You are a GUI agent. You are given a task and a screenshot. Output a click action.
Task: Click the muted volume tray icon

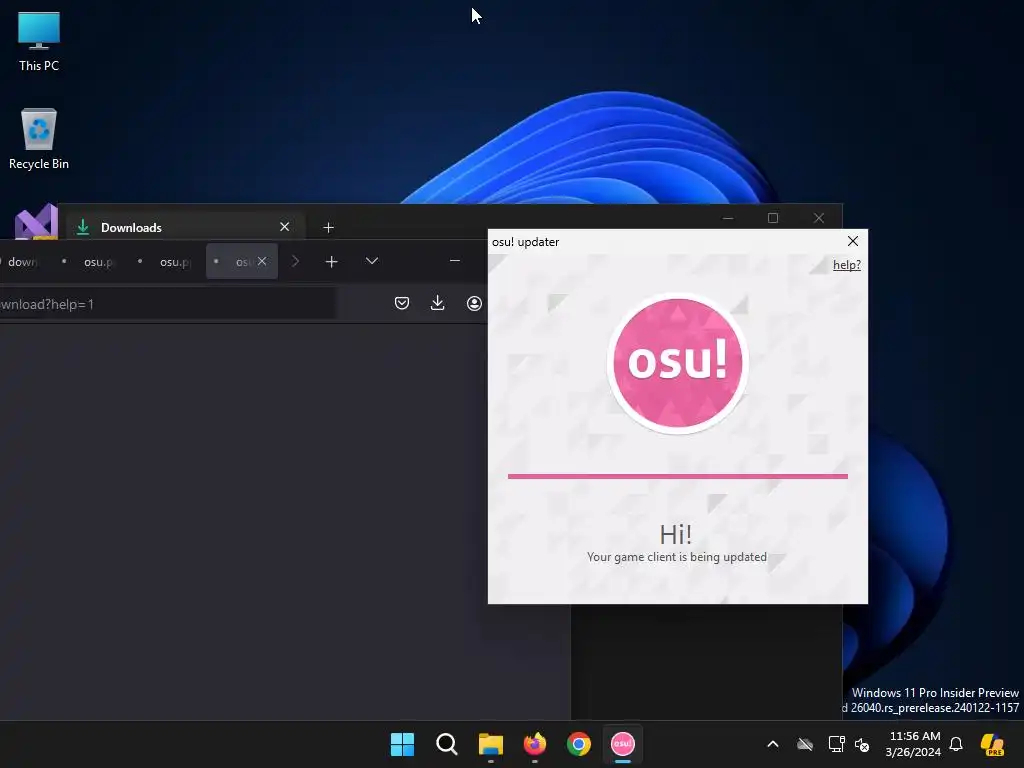[x=862, y=744]
